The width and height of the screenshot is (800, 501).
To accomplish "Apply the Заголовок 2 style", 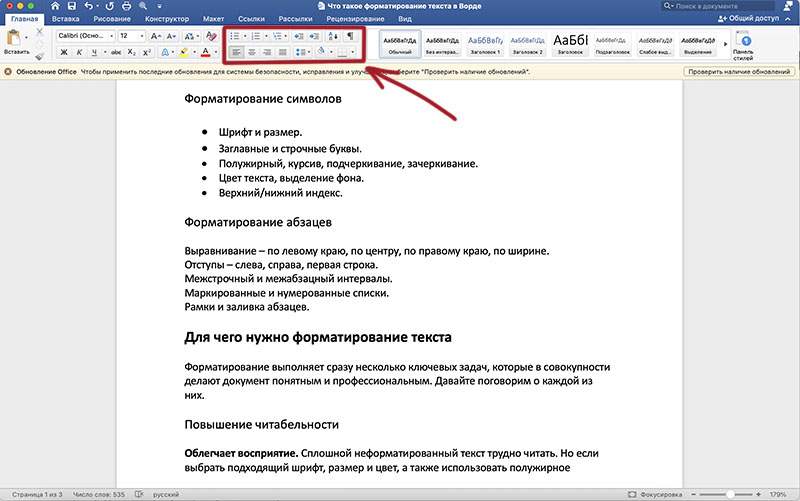I will click(528, 44).
